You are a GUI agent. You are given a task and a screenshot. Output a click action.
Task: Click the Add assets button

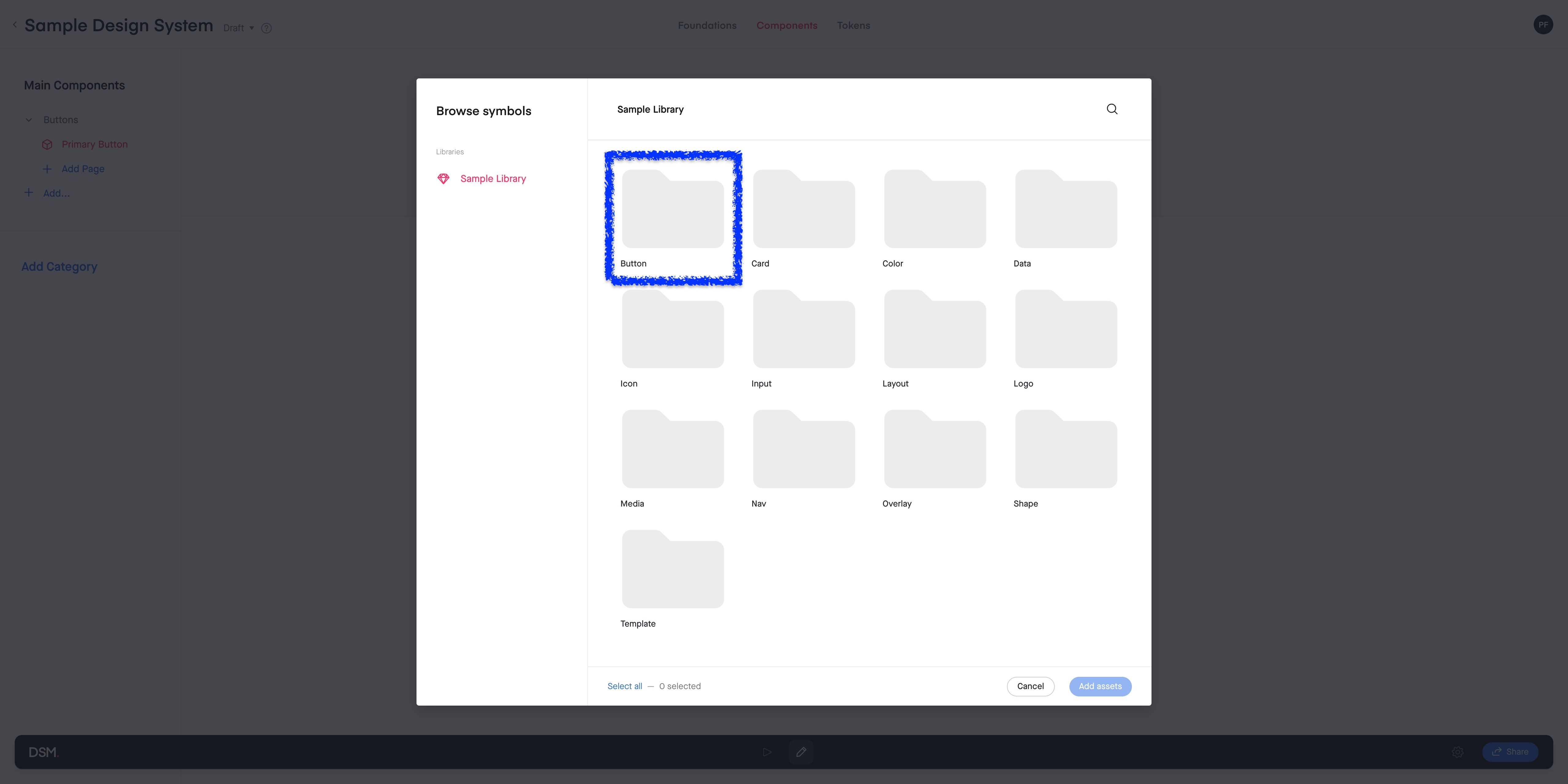point(1100,686)
